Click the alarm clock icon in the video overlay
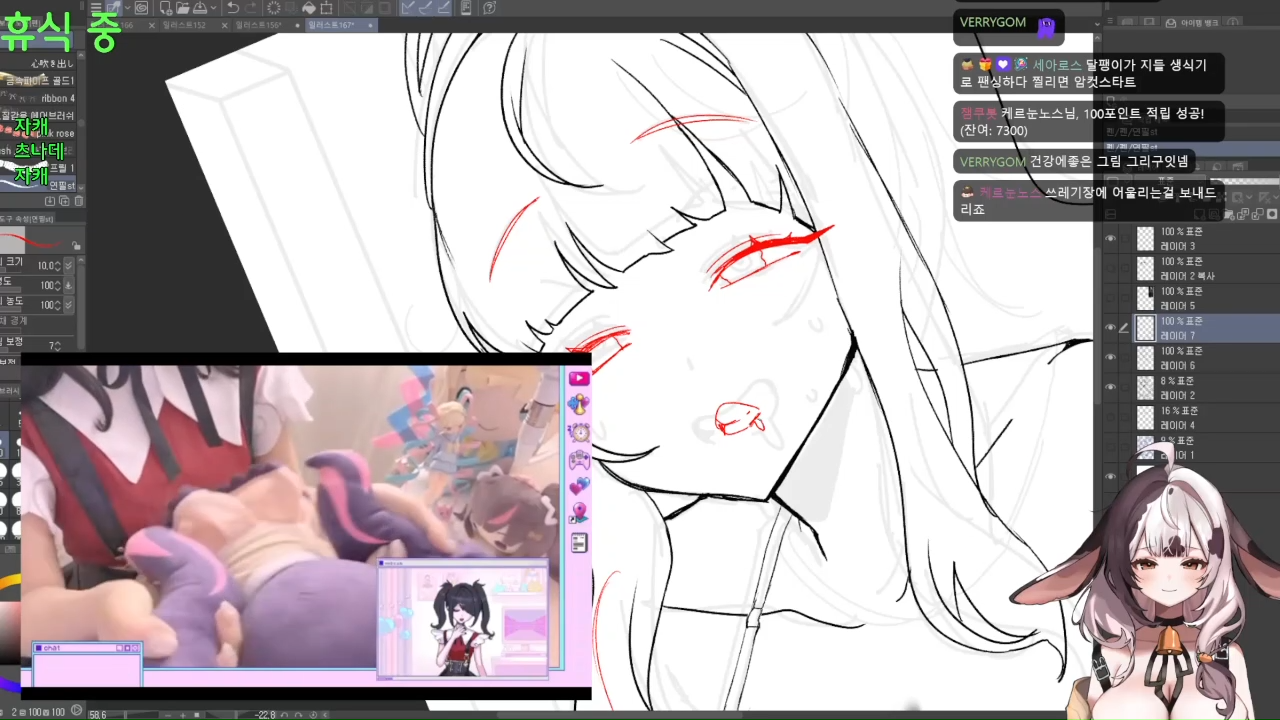The width and height of the screenshot is (1280, 720). [578, 432]
